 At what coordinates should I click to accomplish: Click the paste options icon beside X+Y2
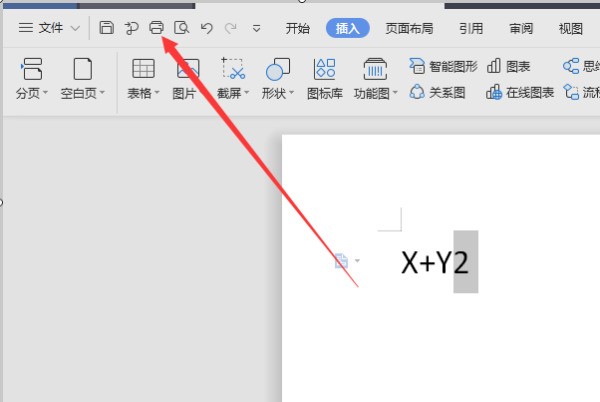(x=342, y=261)
